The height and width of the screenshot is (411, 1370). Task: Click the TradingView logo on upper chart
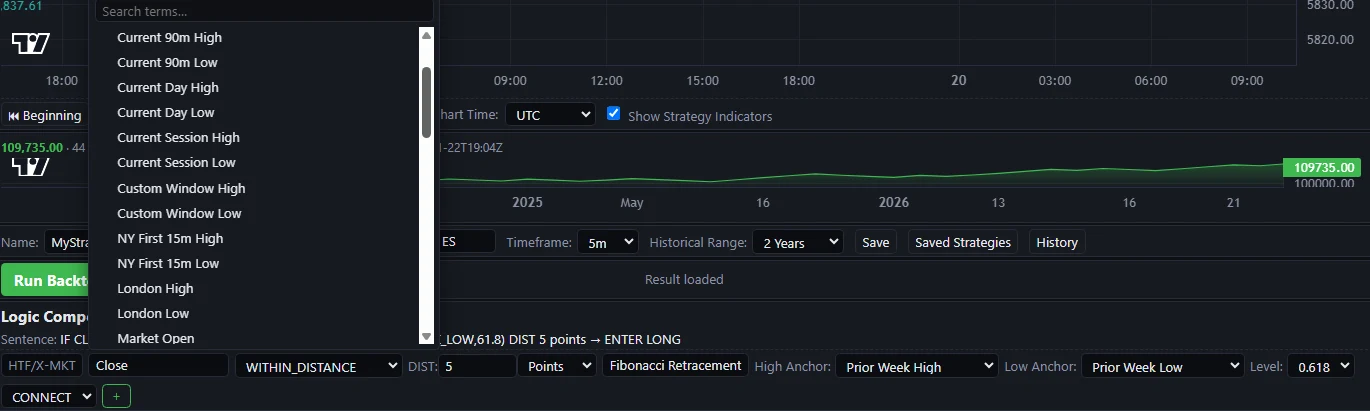point(31,43)
